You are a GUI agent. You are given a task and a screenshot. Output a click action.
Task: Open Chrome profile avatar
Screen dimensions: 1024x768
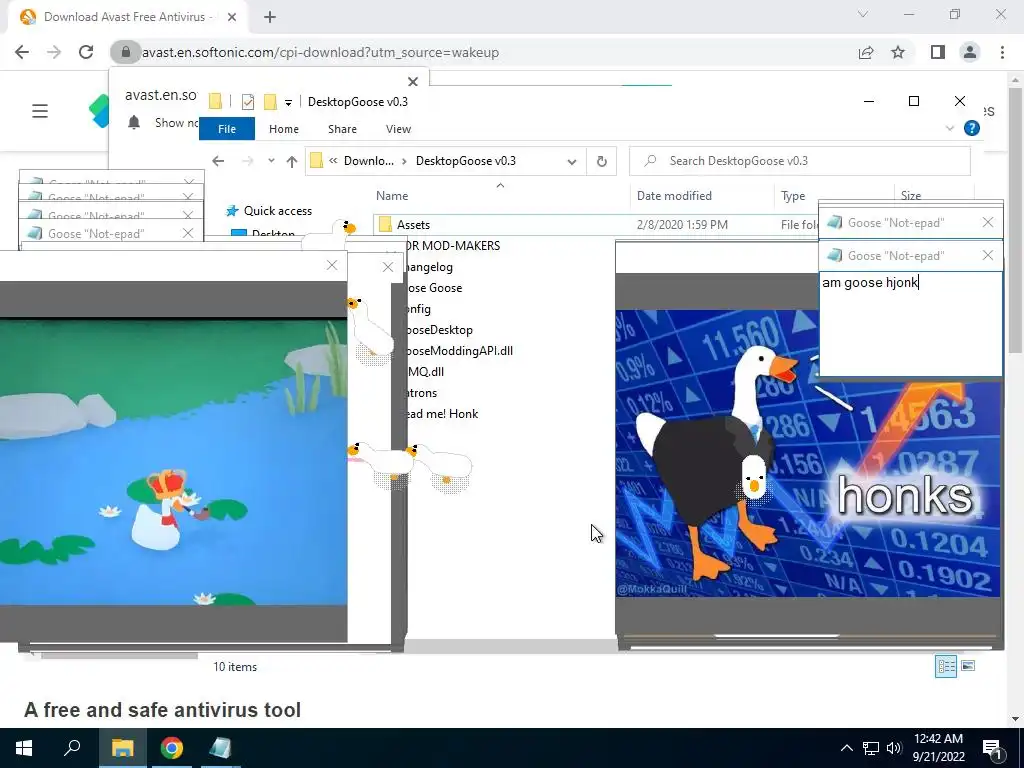click(970, 52)
